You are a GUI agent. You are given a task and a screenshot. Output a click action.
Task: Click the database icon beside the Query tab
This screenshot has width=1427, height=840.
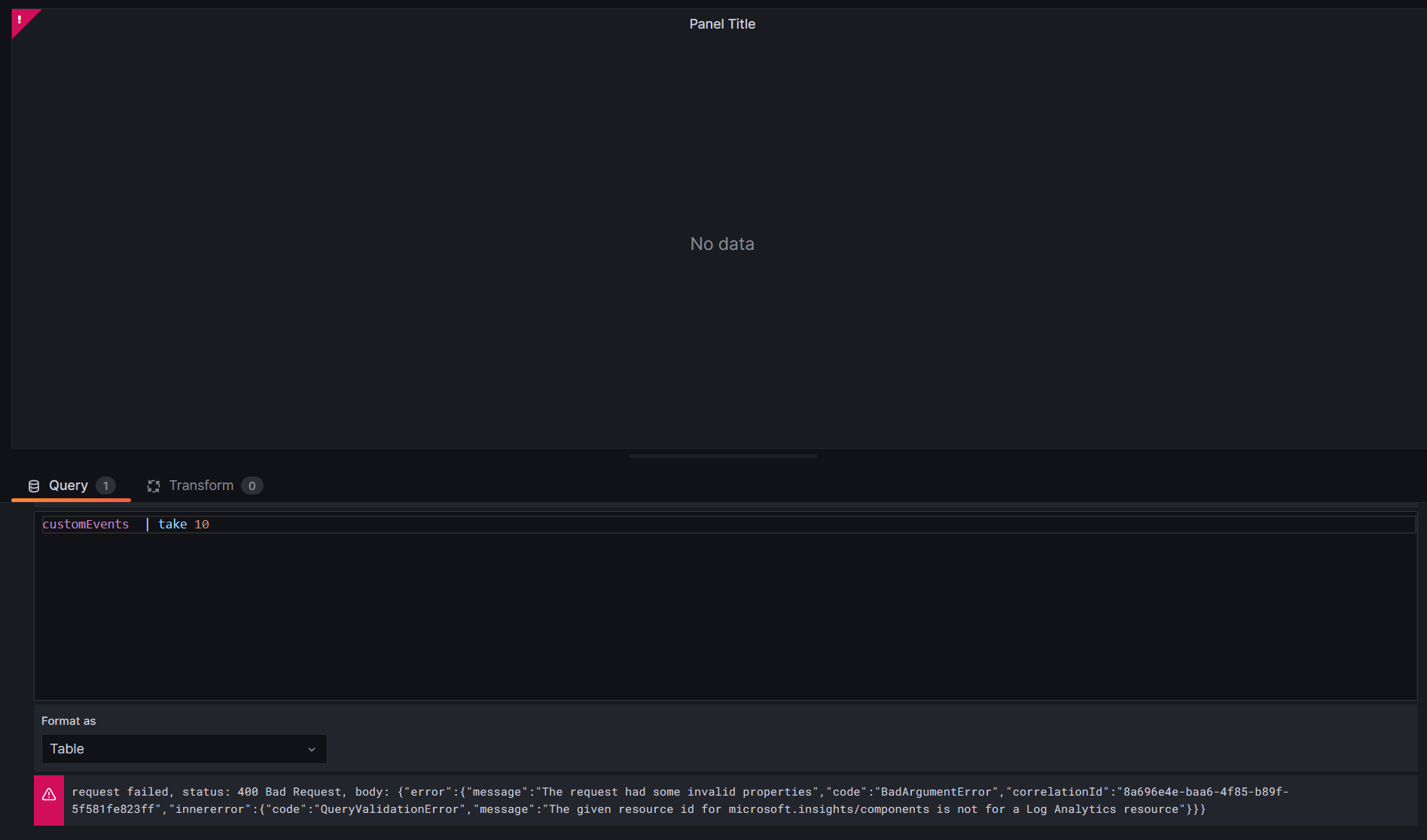(32, 485)
